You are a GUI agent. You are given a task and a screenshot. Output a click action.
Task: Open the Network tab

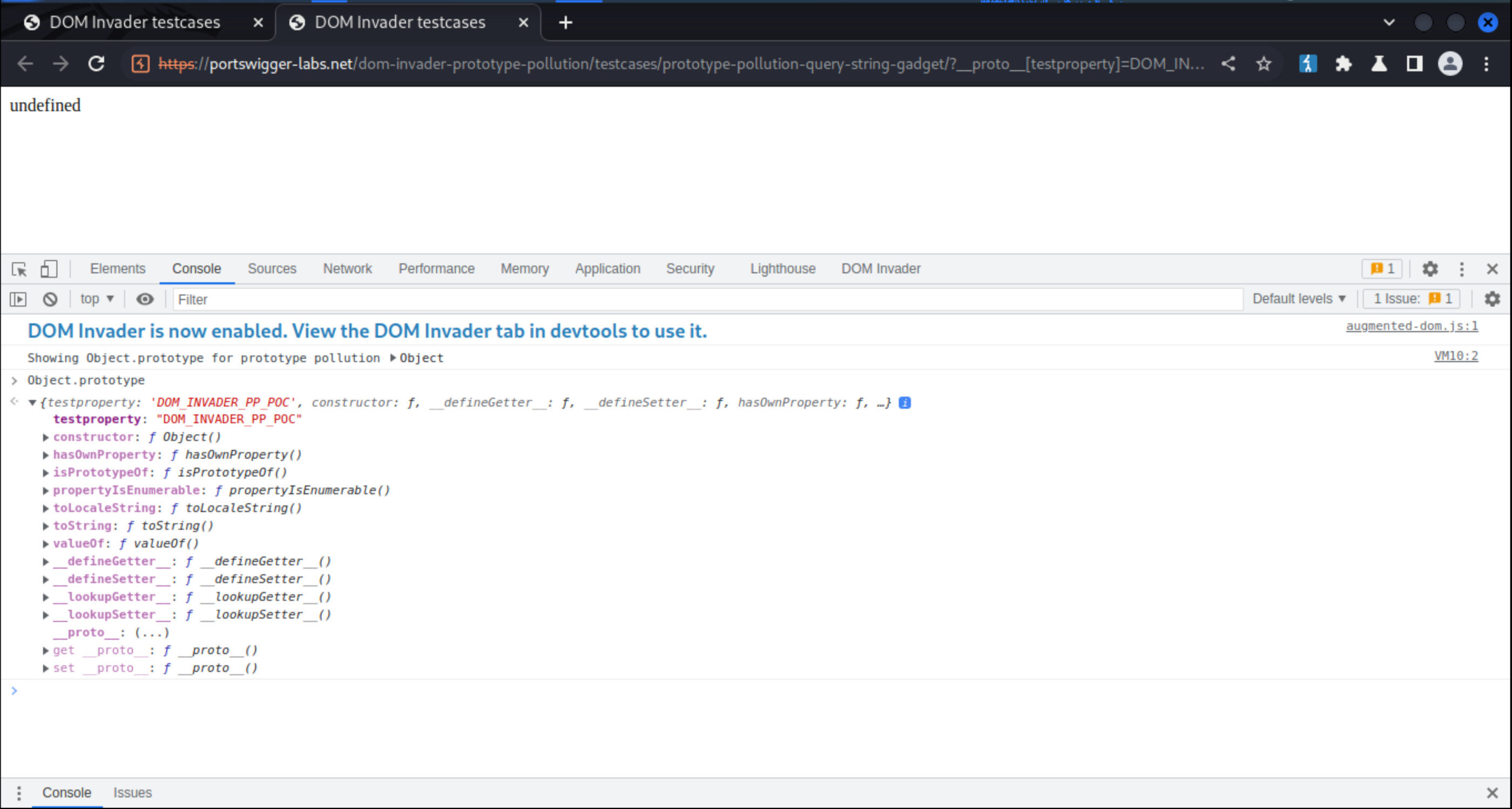347,269
